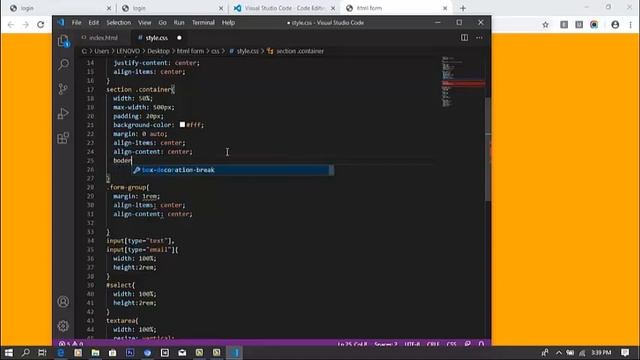Viewport: 640px width, 360px height.
Task: Open the Manage gear in activity bar
Action: 63,326
